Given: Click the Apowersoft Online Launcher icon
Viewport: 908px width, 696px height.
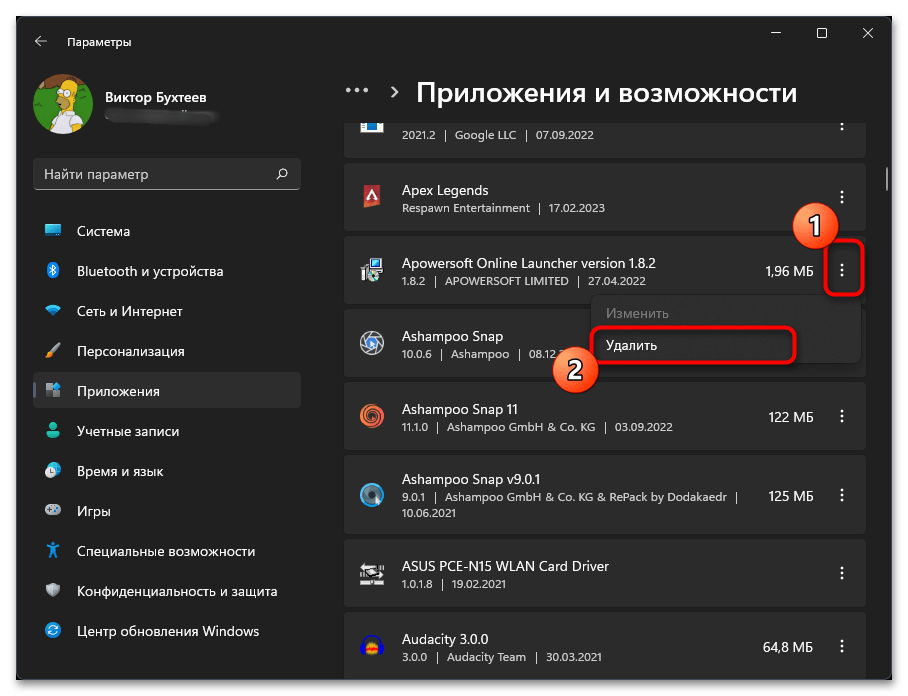Looking at the screenshot, I should point(372,270).
